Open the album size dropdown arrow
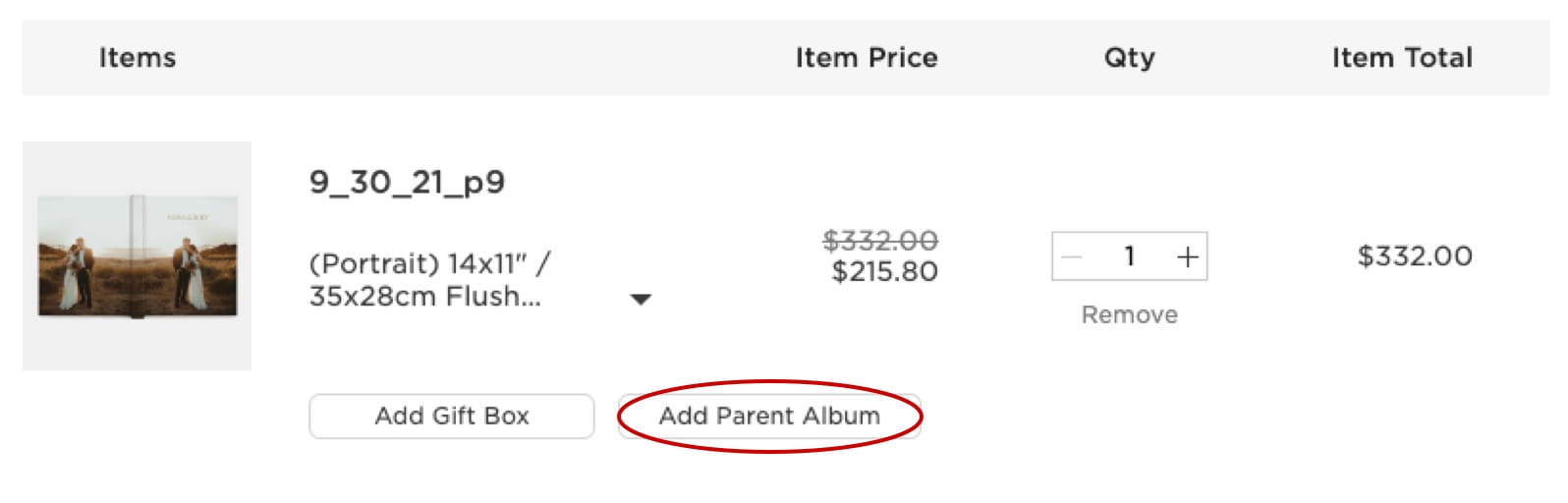 tap(641, 299)
